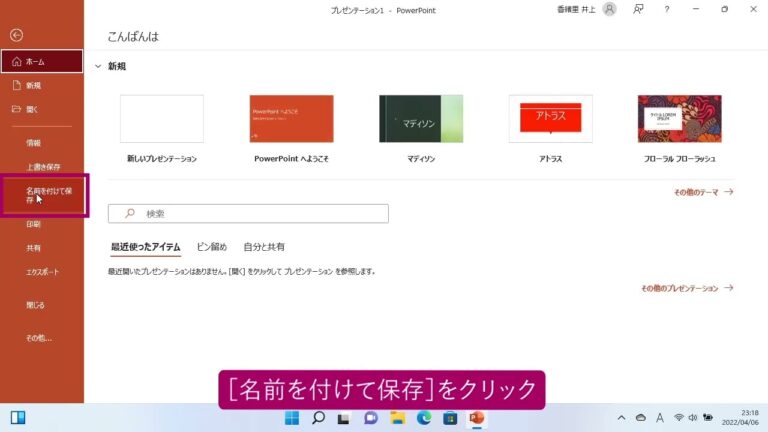
Task: Click その他のテーマ link
Action: 703,192
